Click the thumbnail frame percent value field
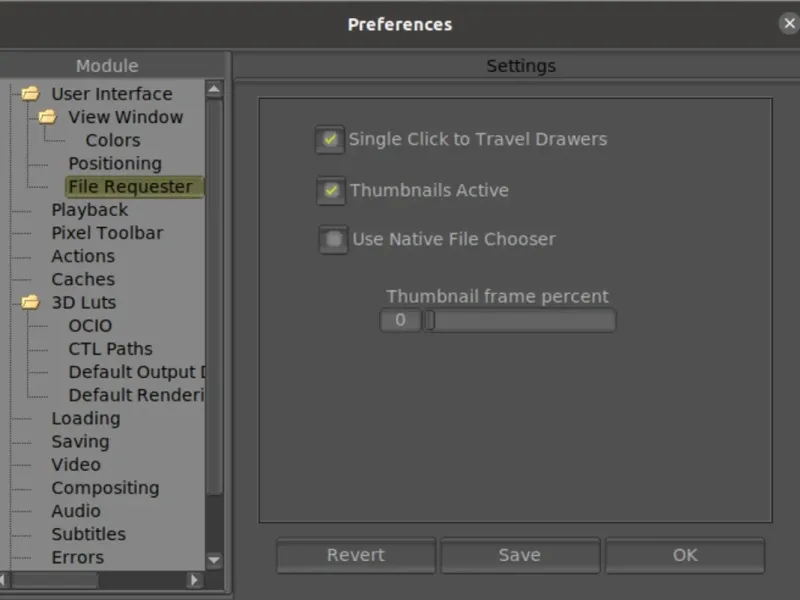Image resolution: width=800 pixels, height=600 pixels. (401, 320)
